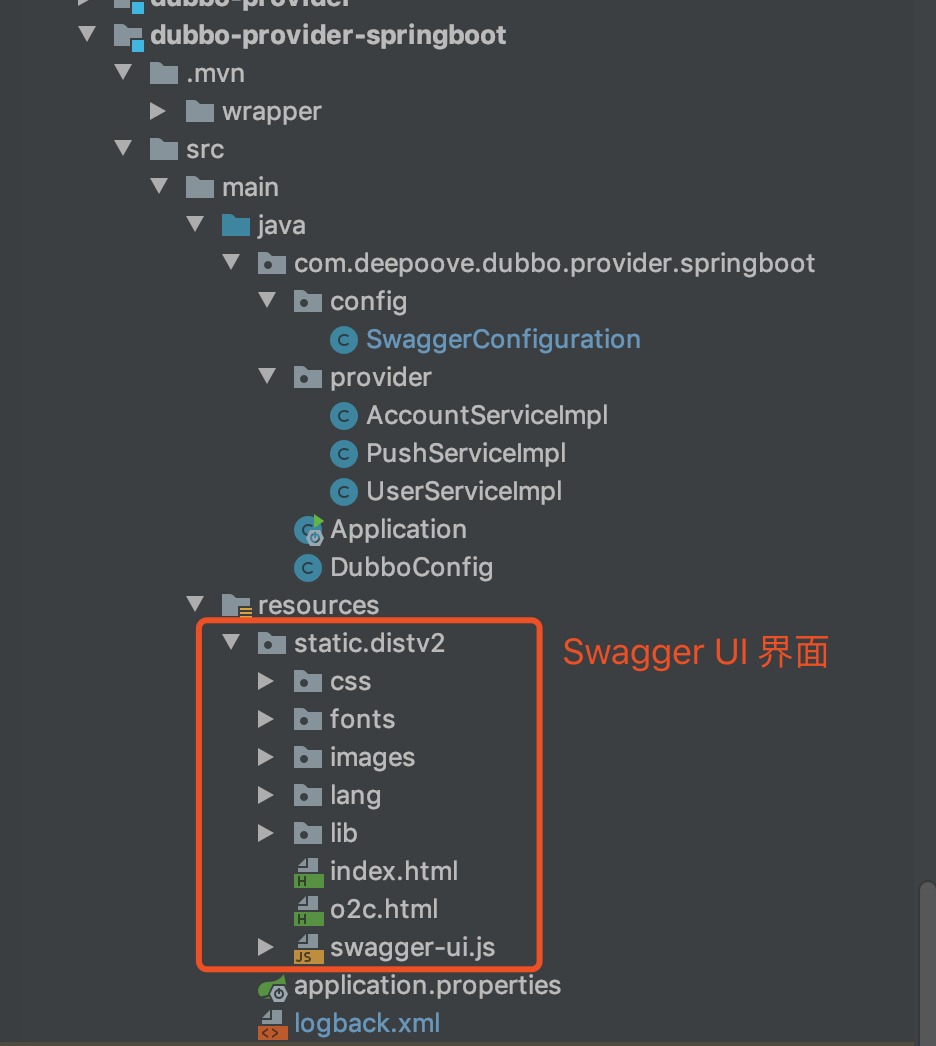Collapse the provider package

(266, 377)
